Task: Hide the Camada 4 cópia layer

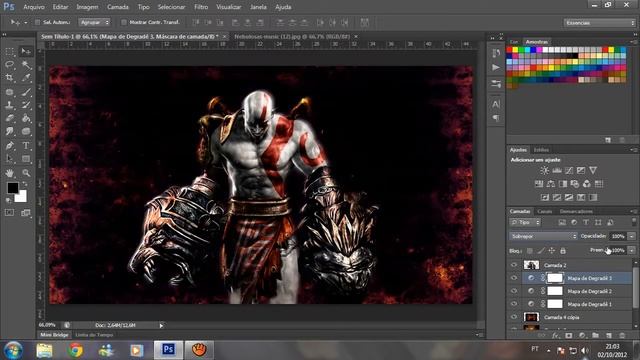Action: tap(514, 317)
